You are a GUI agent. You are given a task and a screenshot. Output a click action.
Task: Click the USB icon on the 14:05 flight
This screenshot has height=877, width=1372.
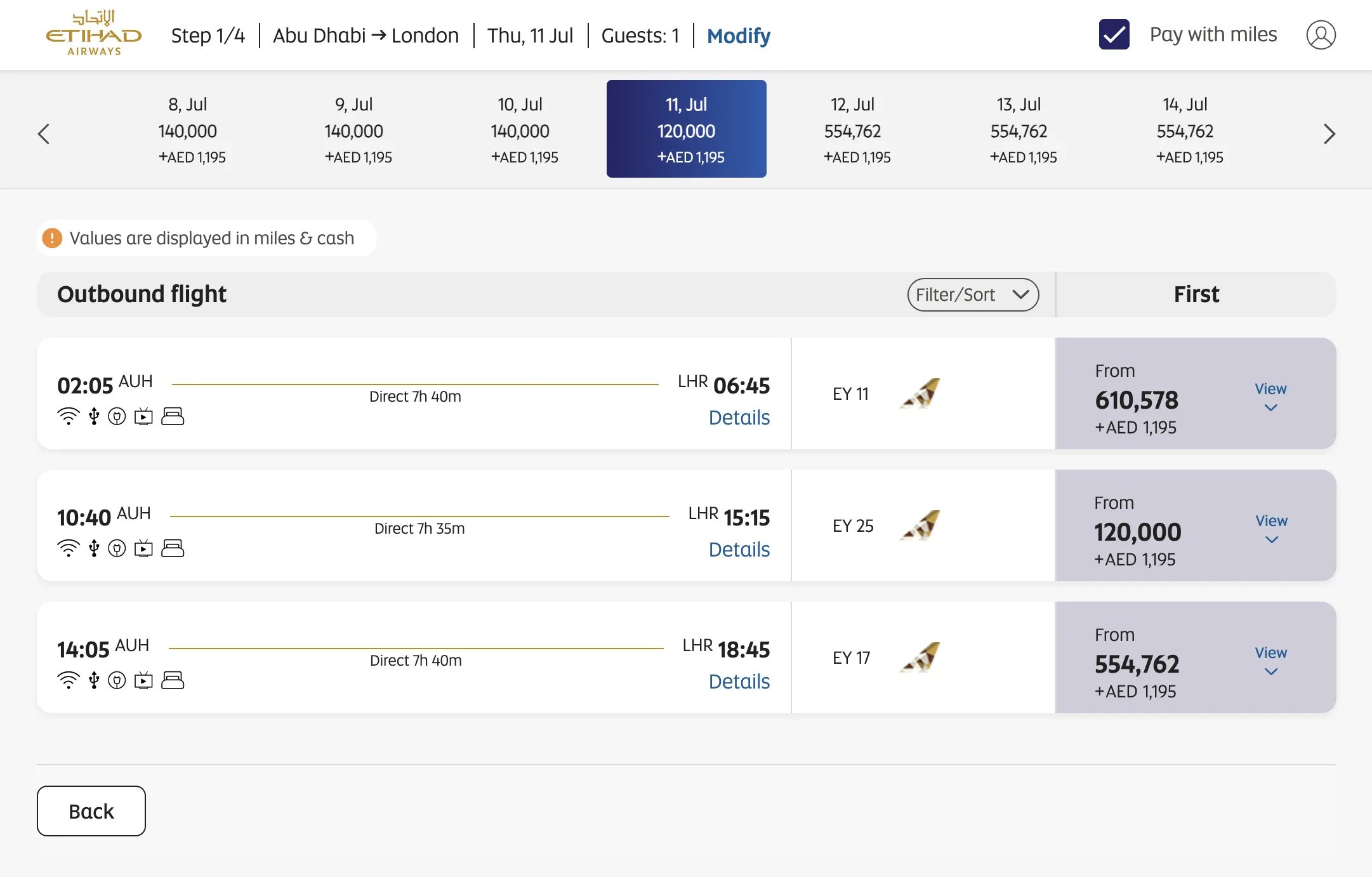tap(94, 680)
